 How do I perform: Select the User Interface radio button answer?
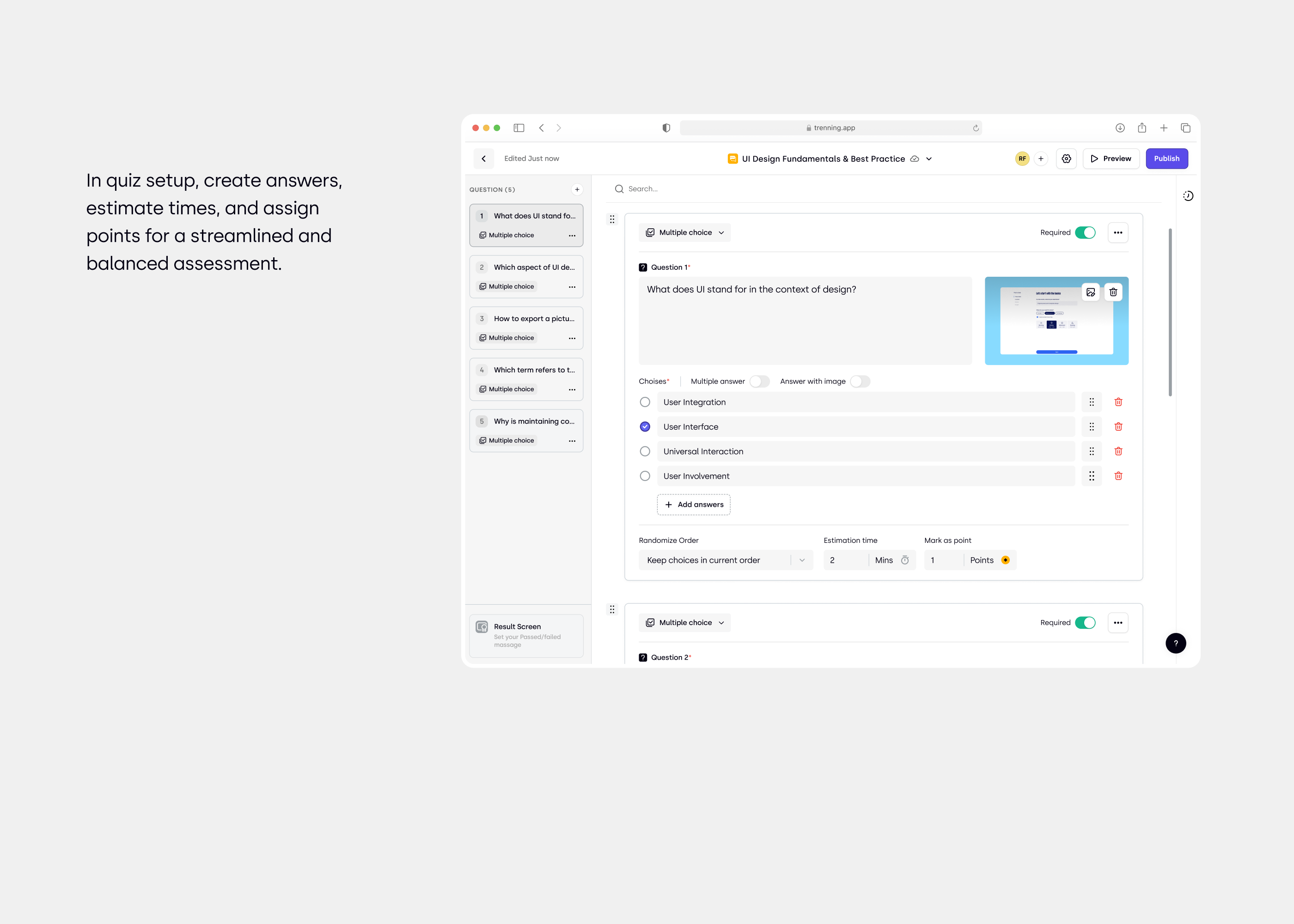[645, 426]
